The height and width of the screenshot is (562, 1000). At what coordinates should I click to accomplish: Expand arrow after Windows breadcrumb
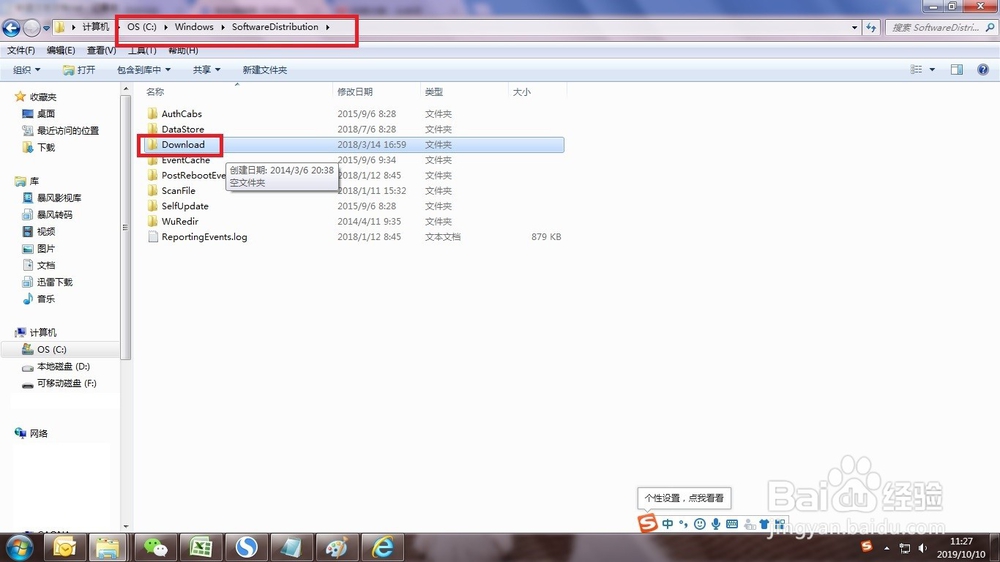coord(223,27)
